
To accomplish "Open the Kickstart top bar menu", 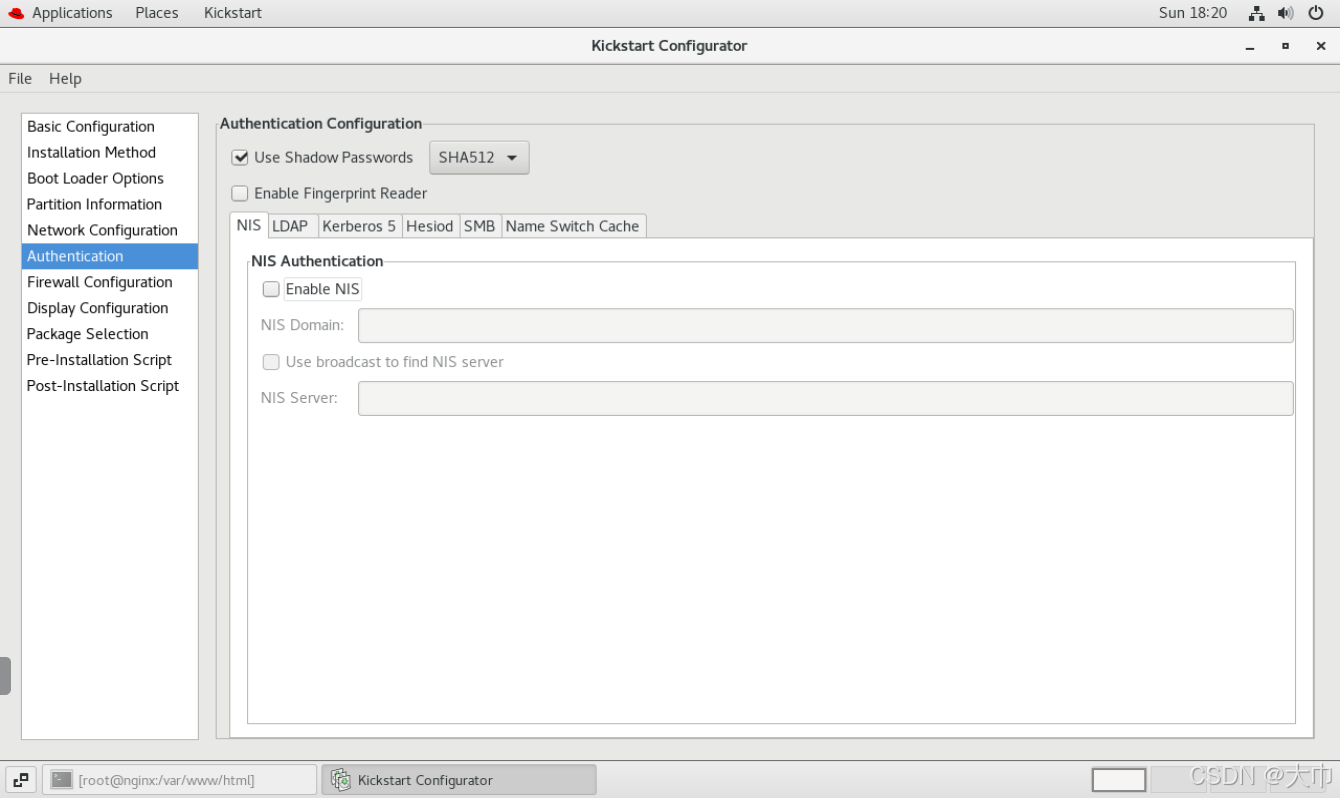I will point(233,13).
